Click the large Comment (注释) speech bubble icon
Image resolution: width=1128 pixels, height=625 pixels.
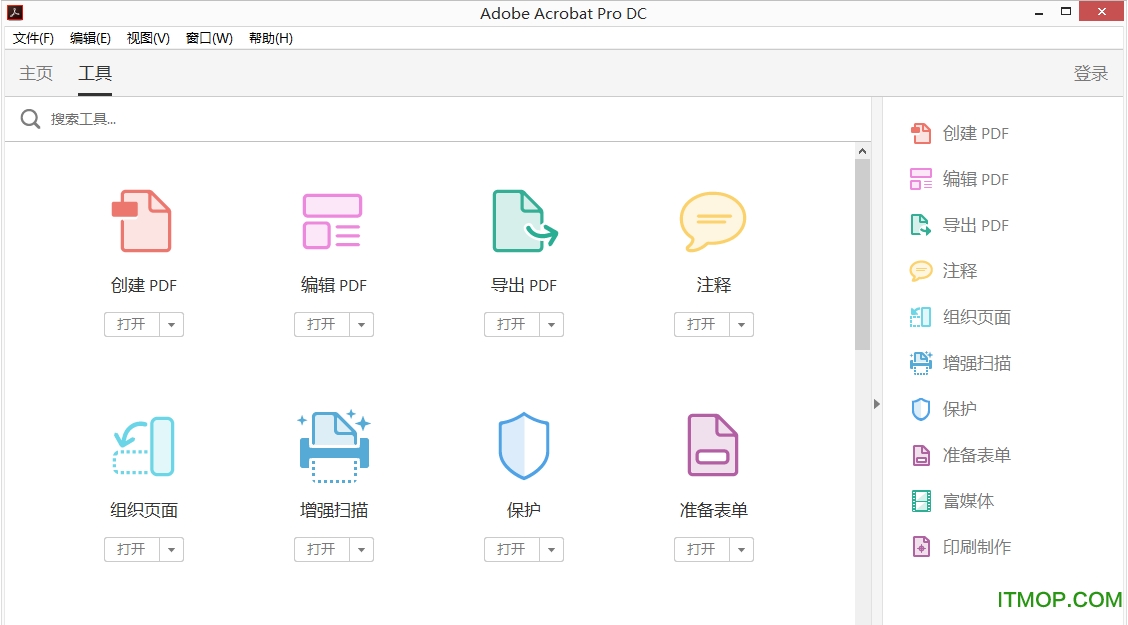coord(713,222)
